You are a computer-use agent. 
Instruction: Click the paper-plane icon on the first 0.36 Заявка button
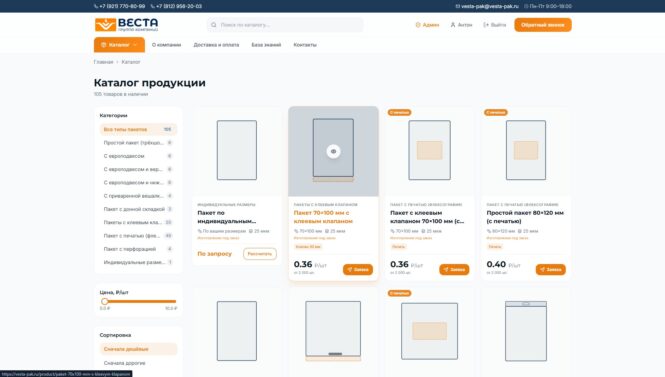pos(350,270)
